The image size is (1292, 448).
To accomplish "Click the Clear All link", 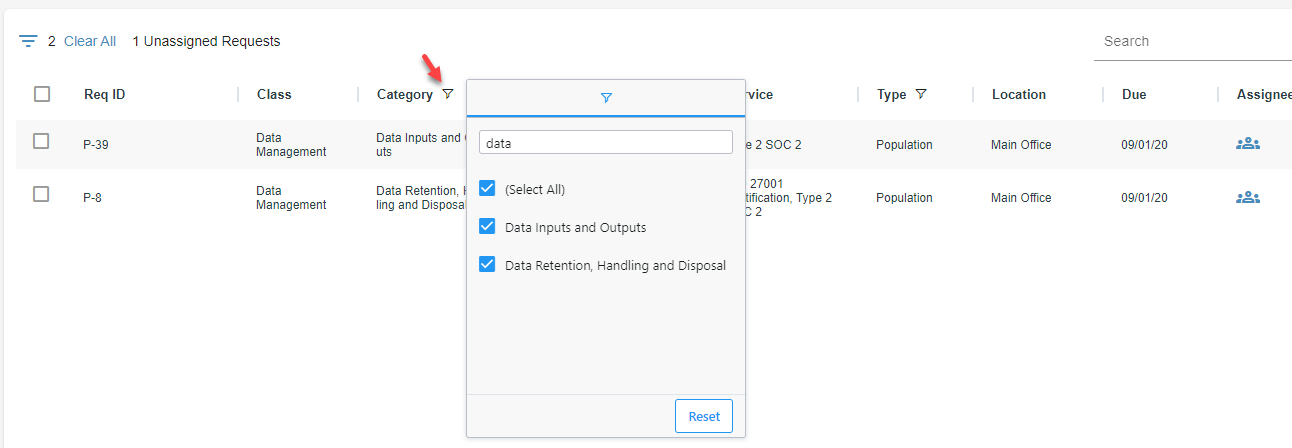I will (x=90, y=41).
